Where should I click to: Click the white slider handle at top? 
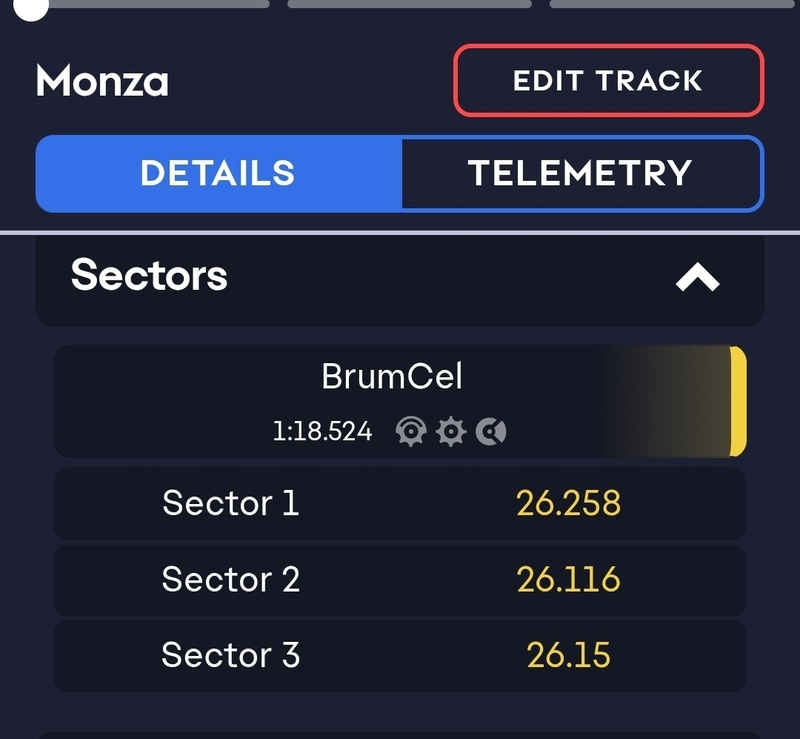pos(34,8)
